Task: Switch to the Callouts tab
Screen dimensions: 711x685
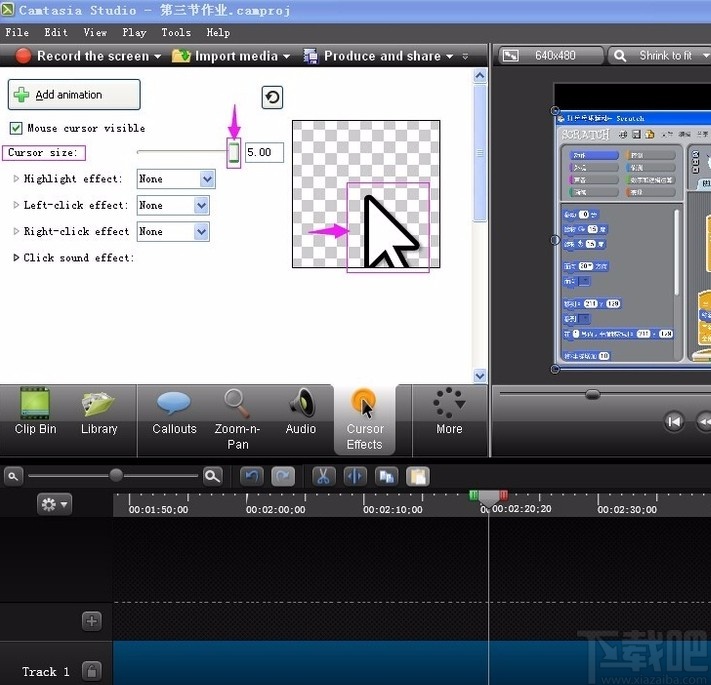Action: point(174,412)
